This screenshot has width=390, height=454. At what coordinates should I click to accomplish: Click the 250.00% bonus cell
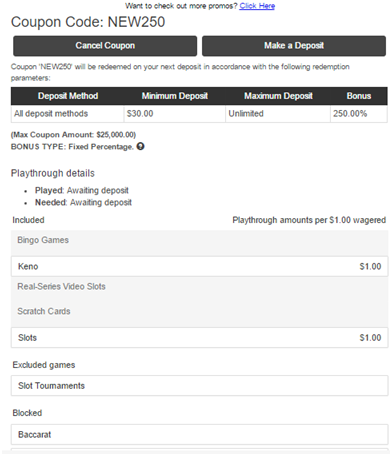[x=359, y=114]
